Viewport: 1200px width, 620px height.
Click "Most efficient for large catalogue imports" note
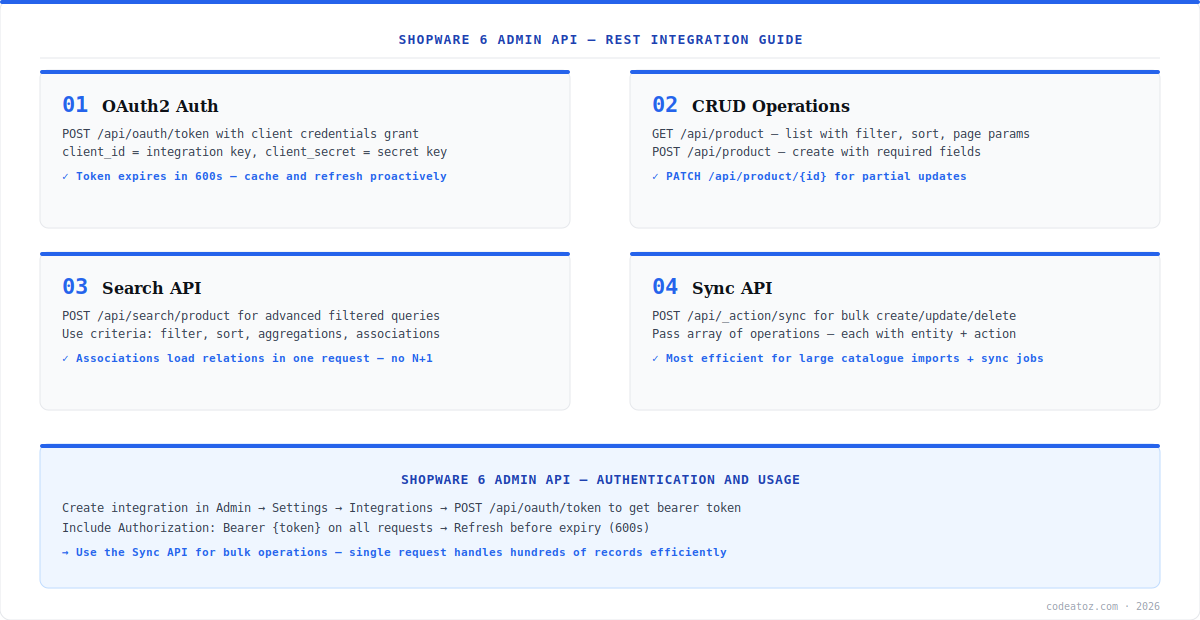pos(848,358)
